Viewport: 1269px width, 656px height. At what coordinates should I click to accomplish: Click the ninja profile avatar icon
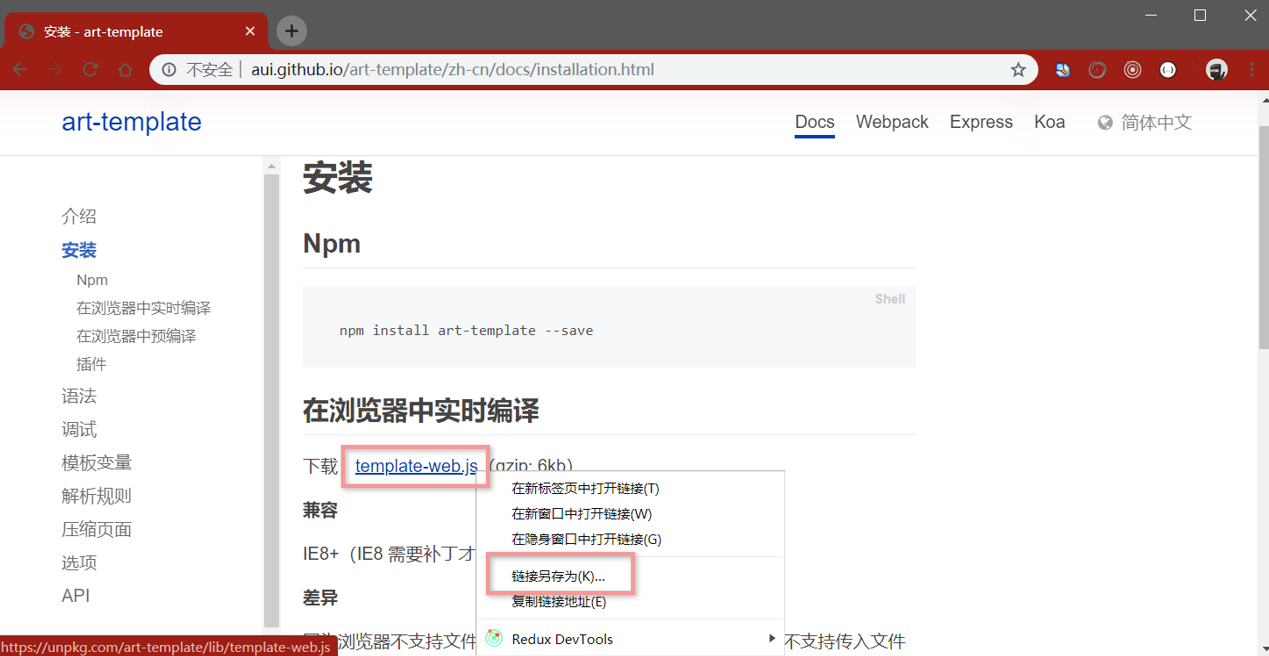(1216, 70)
